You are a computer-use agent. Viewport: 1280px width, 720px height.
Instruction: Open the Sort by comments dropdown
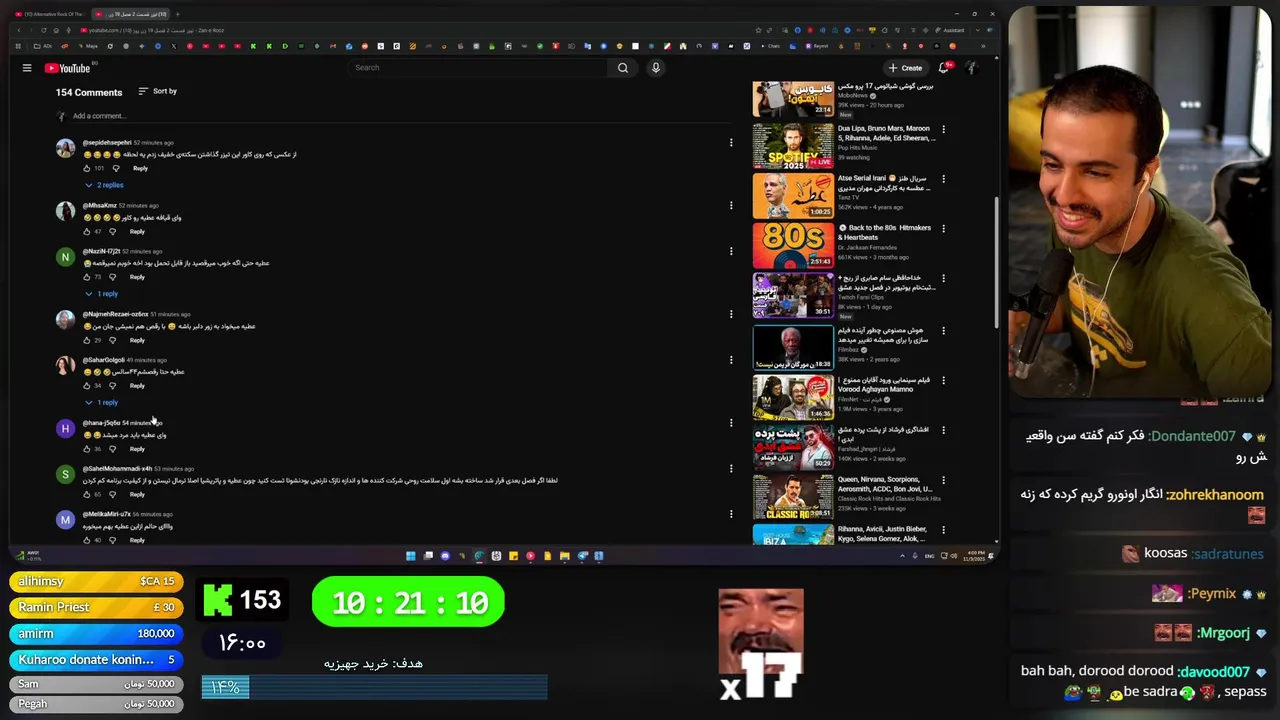click(x=158, y=91)
